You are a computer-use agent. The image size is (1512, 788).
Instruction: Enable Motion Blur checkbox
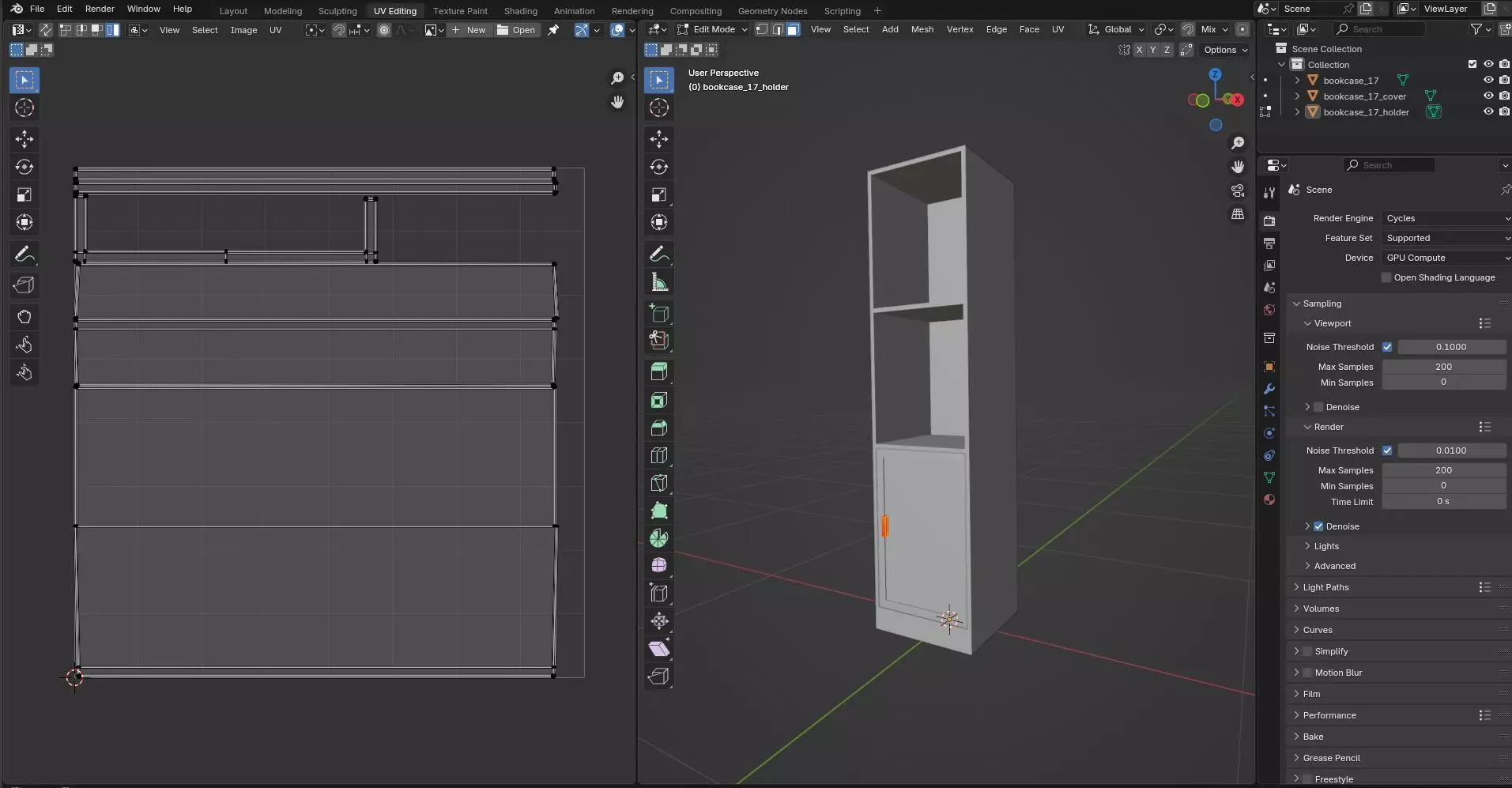tap(1307, 673)
